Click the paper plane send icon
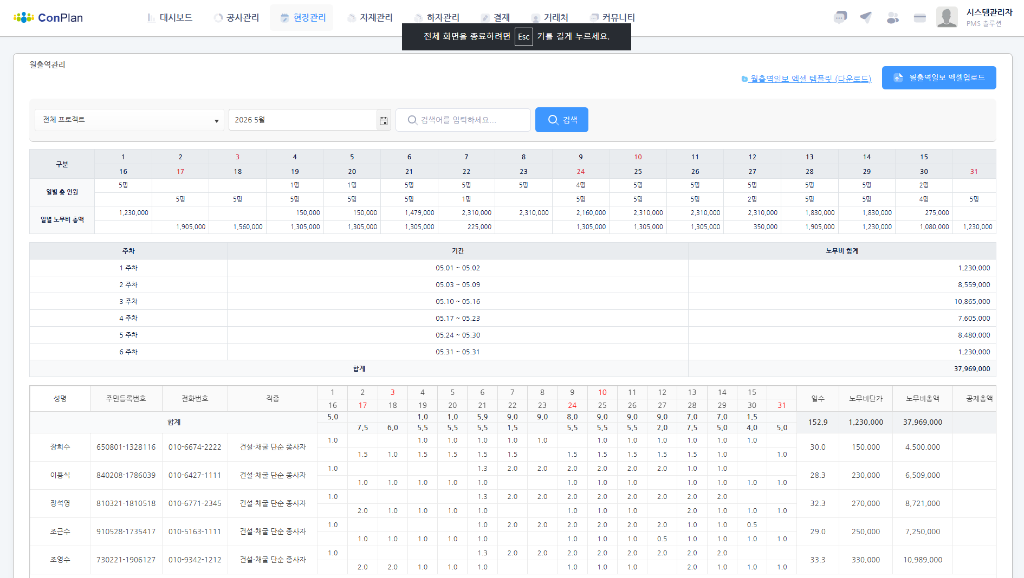1024x578 pixels. [866, 18]
